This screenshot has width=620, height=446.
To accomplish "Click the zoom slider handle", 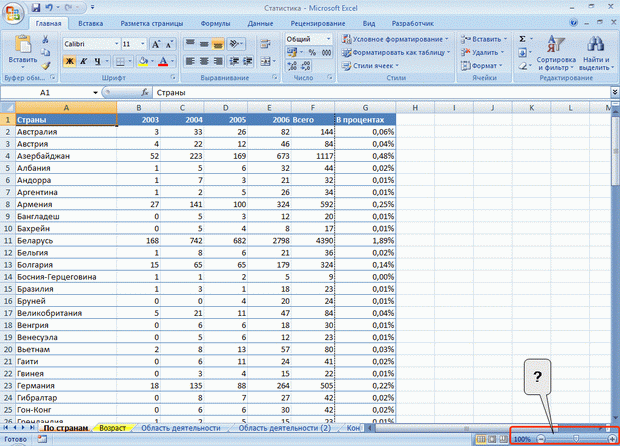I will point(576,439).
